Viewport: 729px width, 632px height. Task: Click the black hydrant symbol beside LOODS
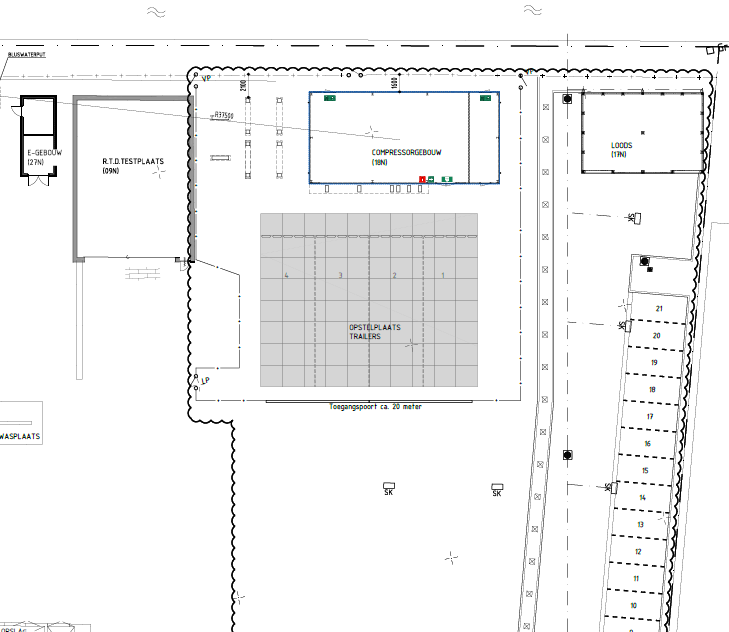tap(567, 99)
